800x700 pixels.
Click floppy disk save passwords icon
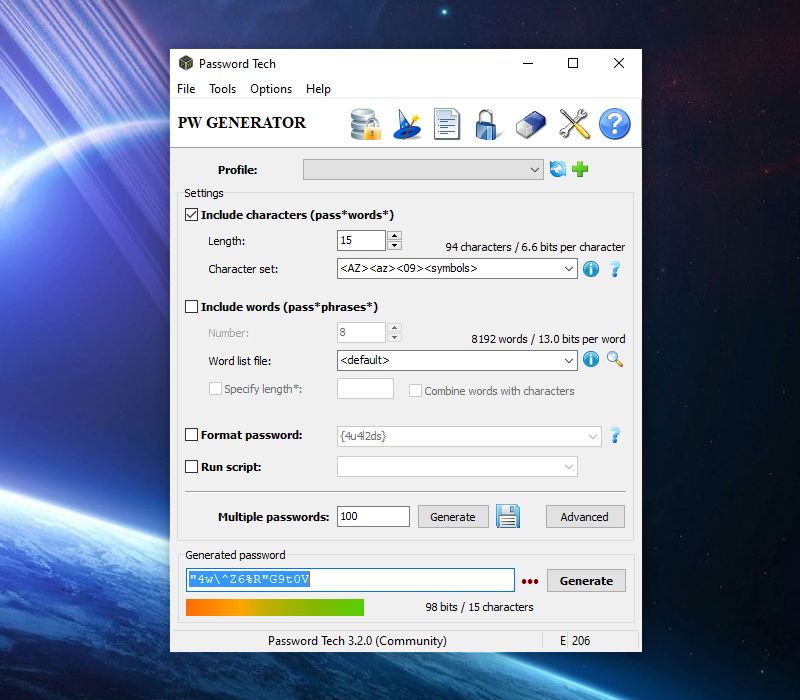coord(508,516)
